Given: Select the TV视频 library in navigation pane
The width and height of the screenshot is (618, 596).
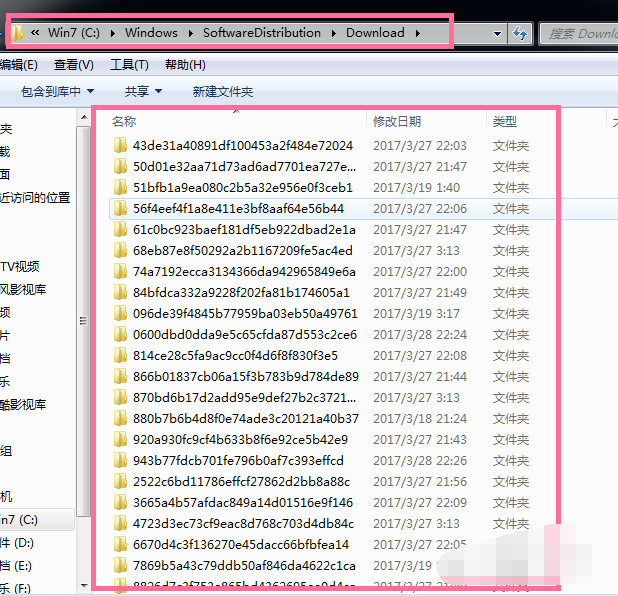Looking at the screenshot, I should 20,266.
